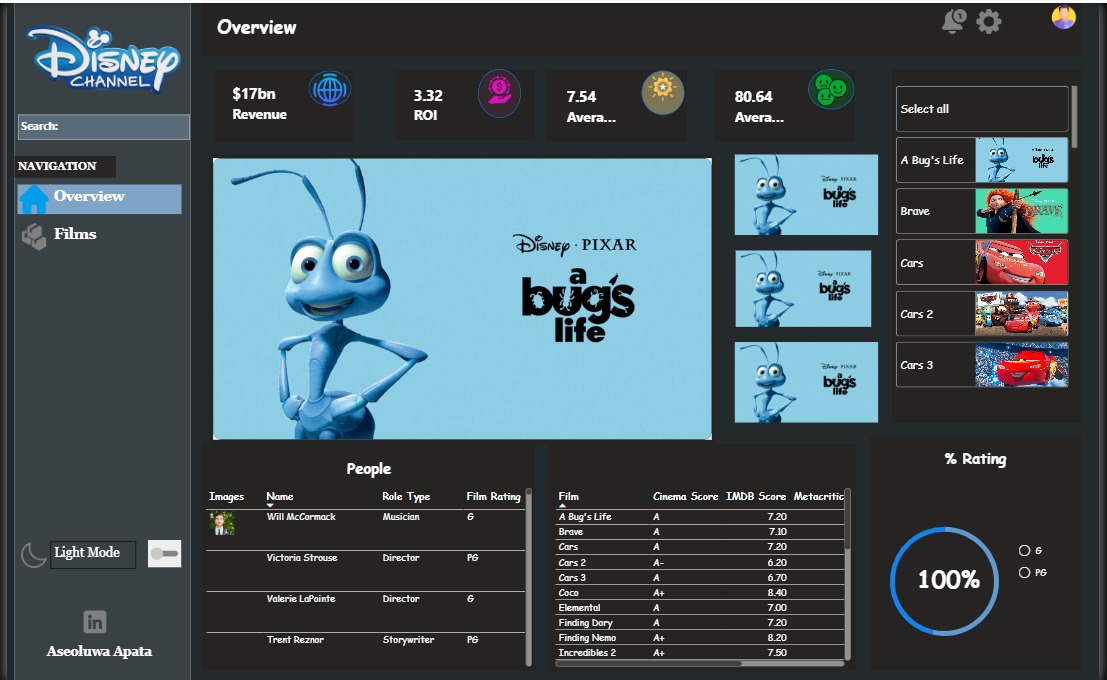Viewport: 1107px width, 680px height.
Task: Click the 3.32 ROI value
Action: point(428,95)
